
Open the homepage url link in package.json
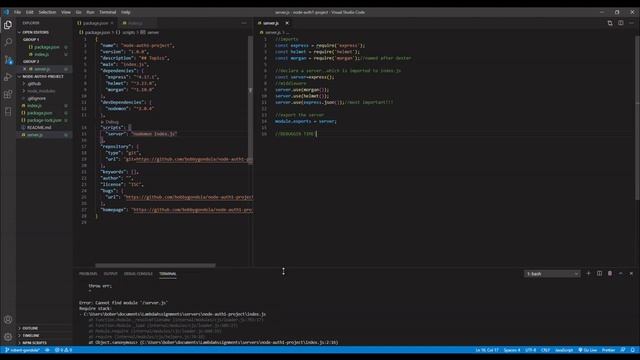coord(192,210)
